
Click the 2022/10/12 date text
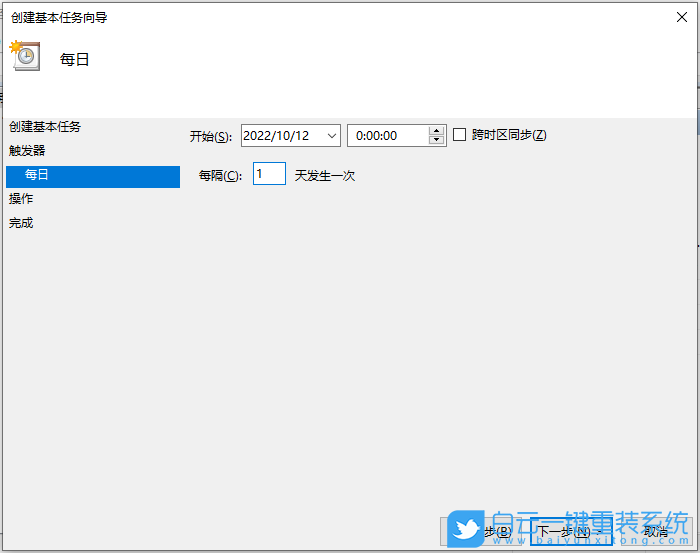click(x=276, y=136)
